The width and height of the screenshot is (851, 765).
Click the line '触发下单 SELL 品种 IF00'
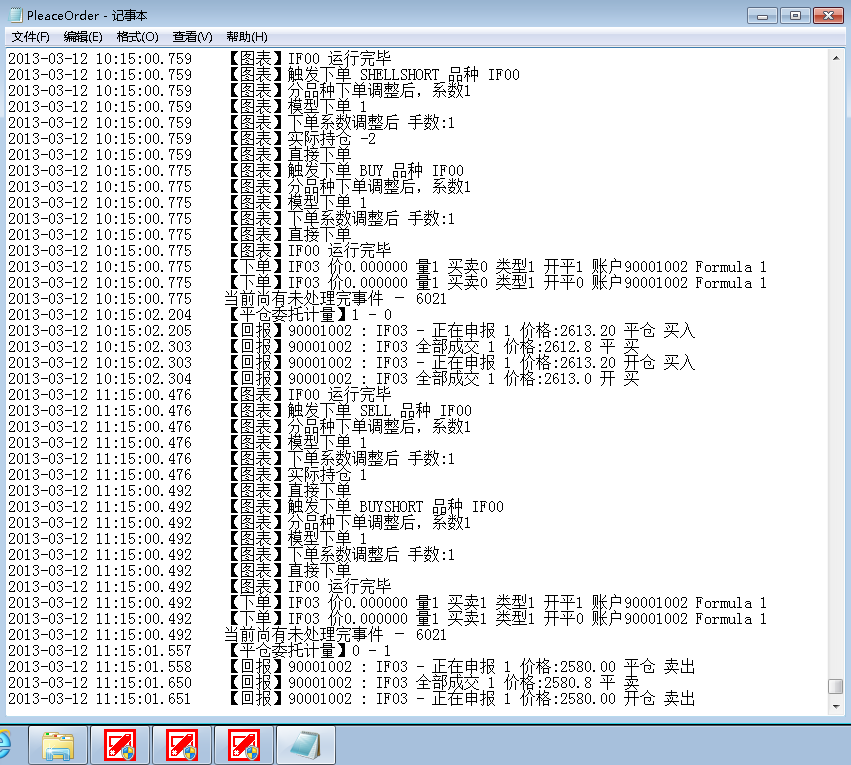(379, 411)
